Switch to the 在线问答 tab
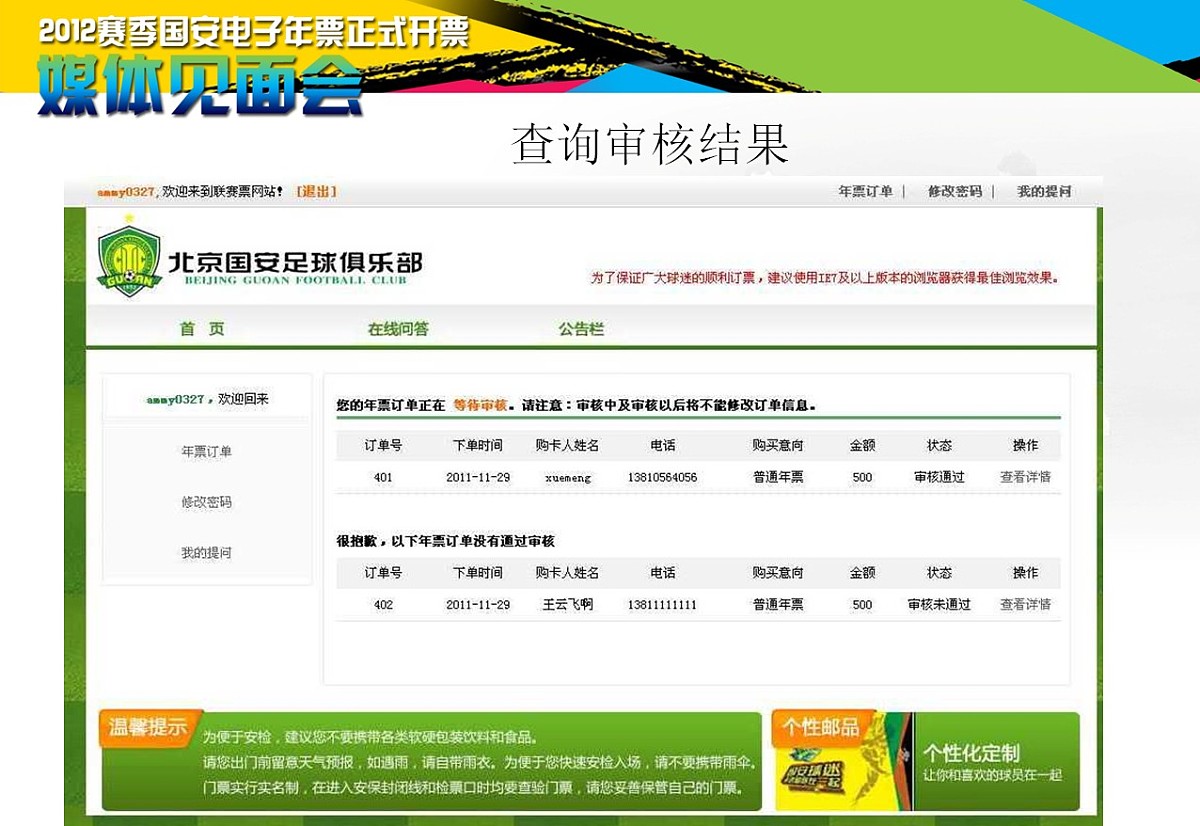The height and width of the screenshot is (826, 1200). (398, 329)
